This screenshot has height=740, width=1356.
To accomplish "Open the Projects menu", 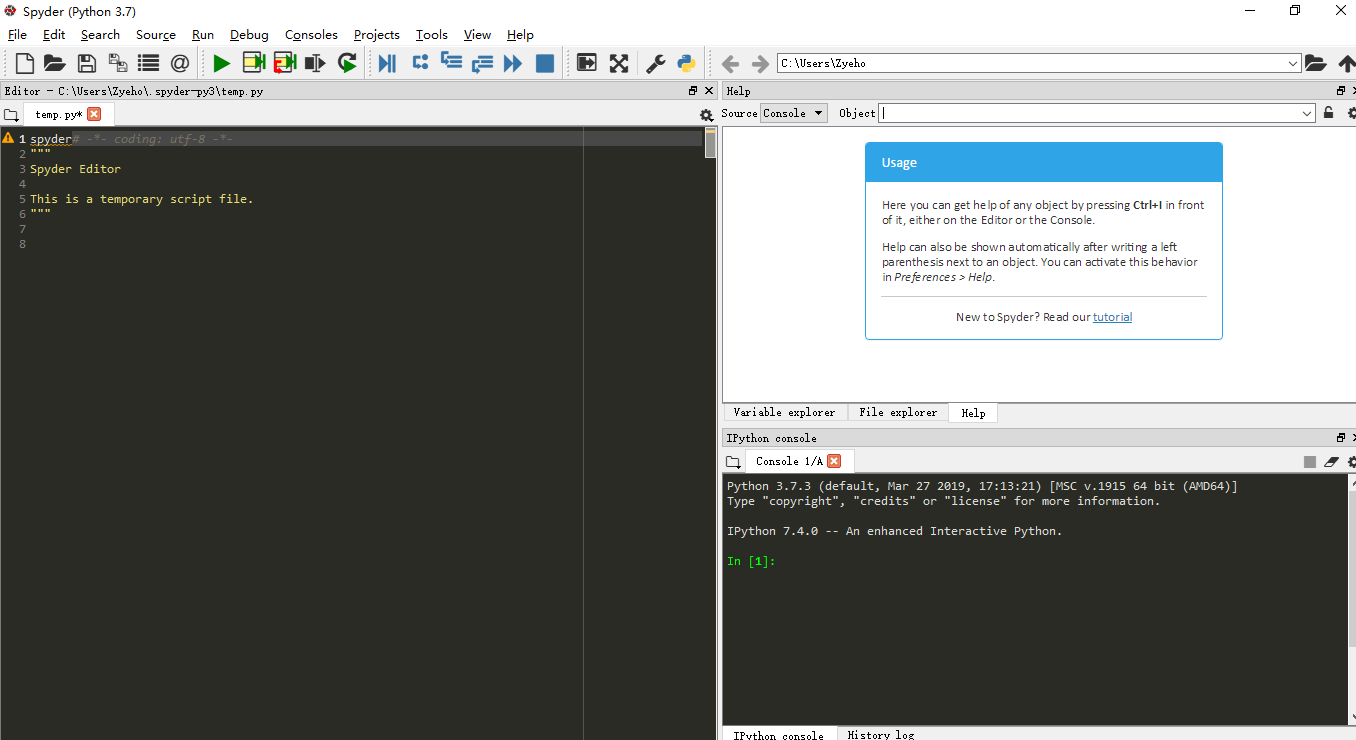I will (x=377, y=34).
